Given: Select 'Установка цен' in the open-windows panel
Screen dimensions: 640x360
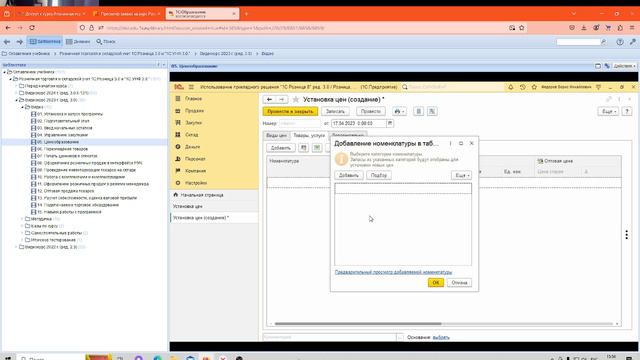Looking at the screenshot, I should [x=188, y=207].
